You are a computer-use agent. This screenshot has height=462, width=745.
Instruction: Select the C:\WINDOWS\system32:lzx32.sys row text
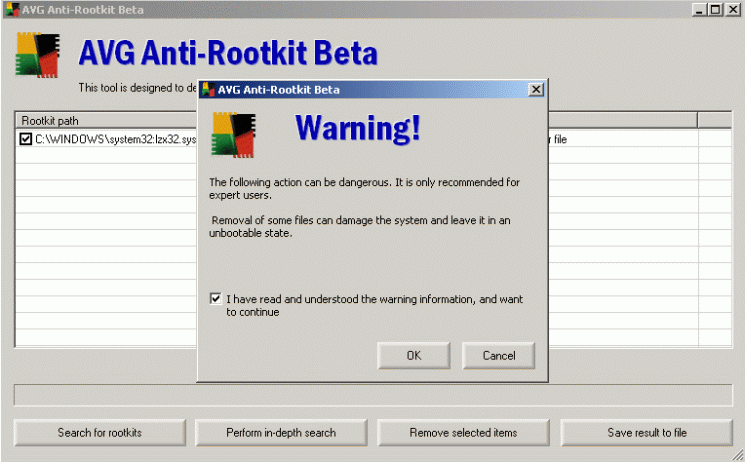(x=115, y=139)
